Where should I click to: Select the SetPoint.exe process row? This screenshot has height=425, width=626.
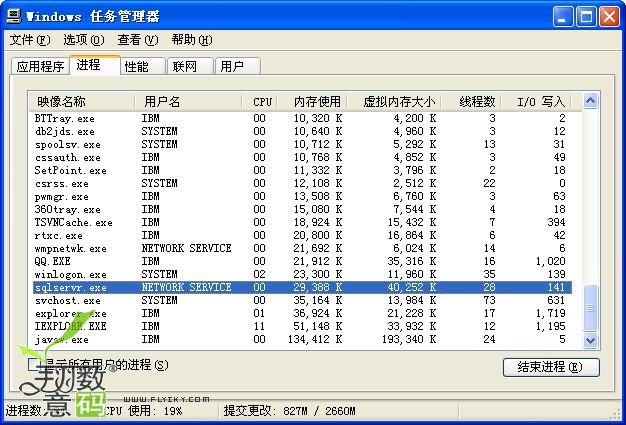[302, 170]
